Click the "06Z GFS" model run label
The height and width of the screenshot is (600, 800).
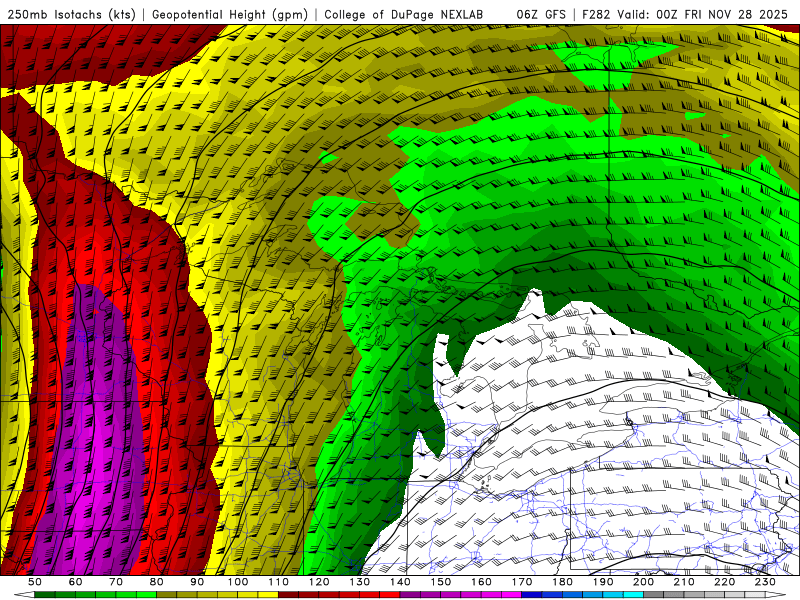point(541,15)
